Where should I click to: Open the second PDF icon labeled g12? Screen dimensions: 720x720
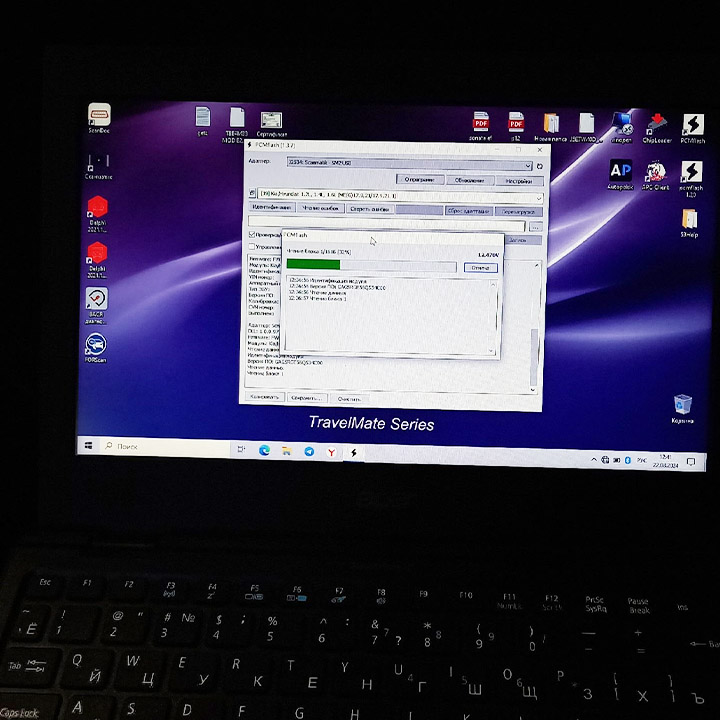(516, 126)
